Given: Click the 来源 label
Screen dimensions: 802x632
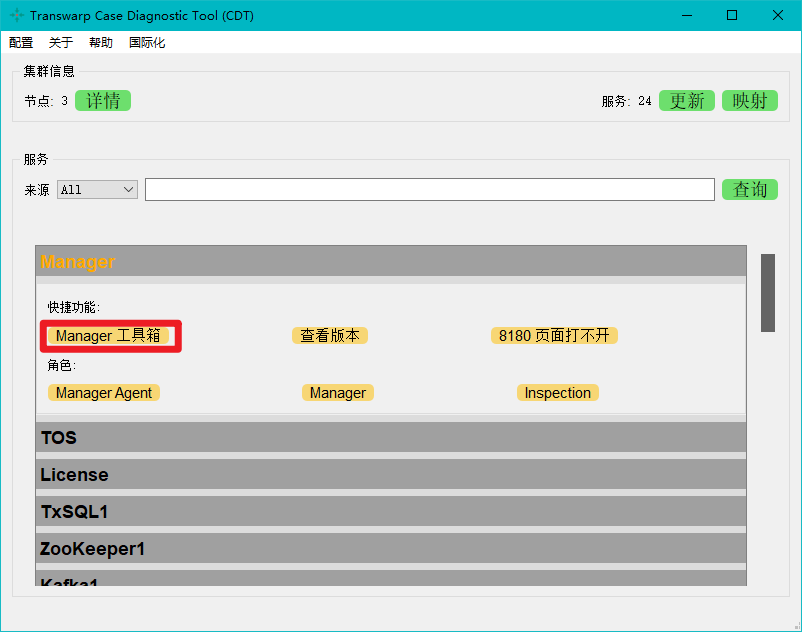Looking at the screenshot, I should coord(37,190).
